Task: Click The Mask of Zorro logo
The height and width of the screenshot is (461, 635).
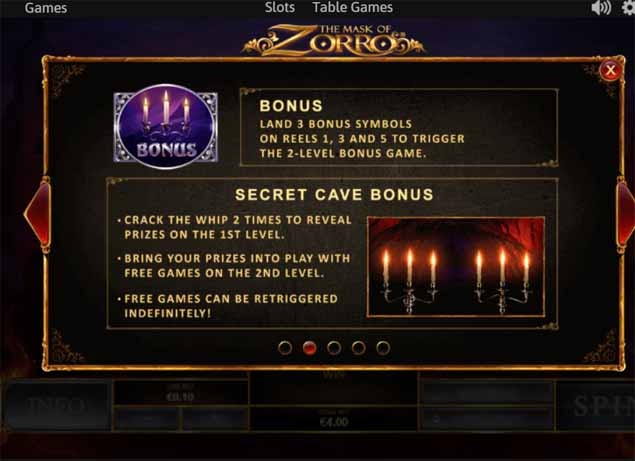Action: (333, 40)
